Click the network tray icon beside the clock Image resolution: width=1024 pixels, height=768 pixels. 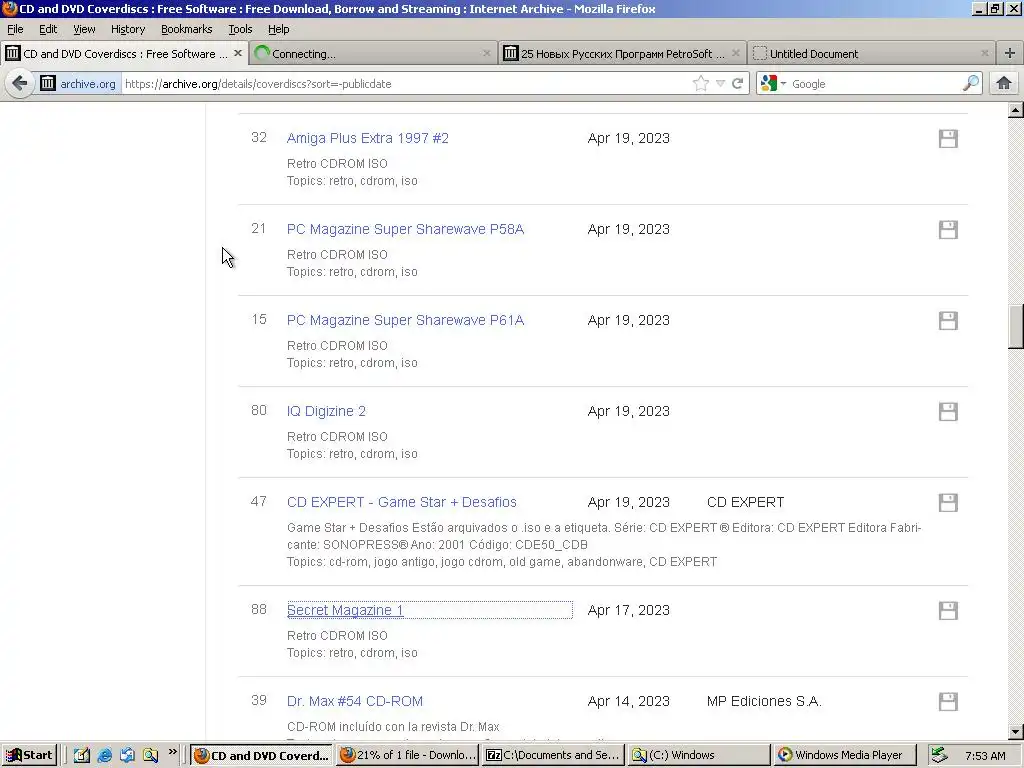point(939,755)
